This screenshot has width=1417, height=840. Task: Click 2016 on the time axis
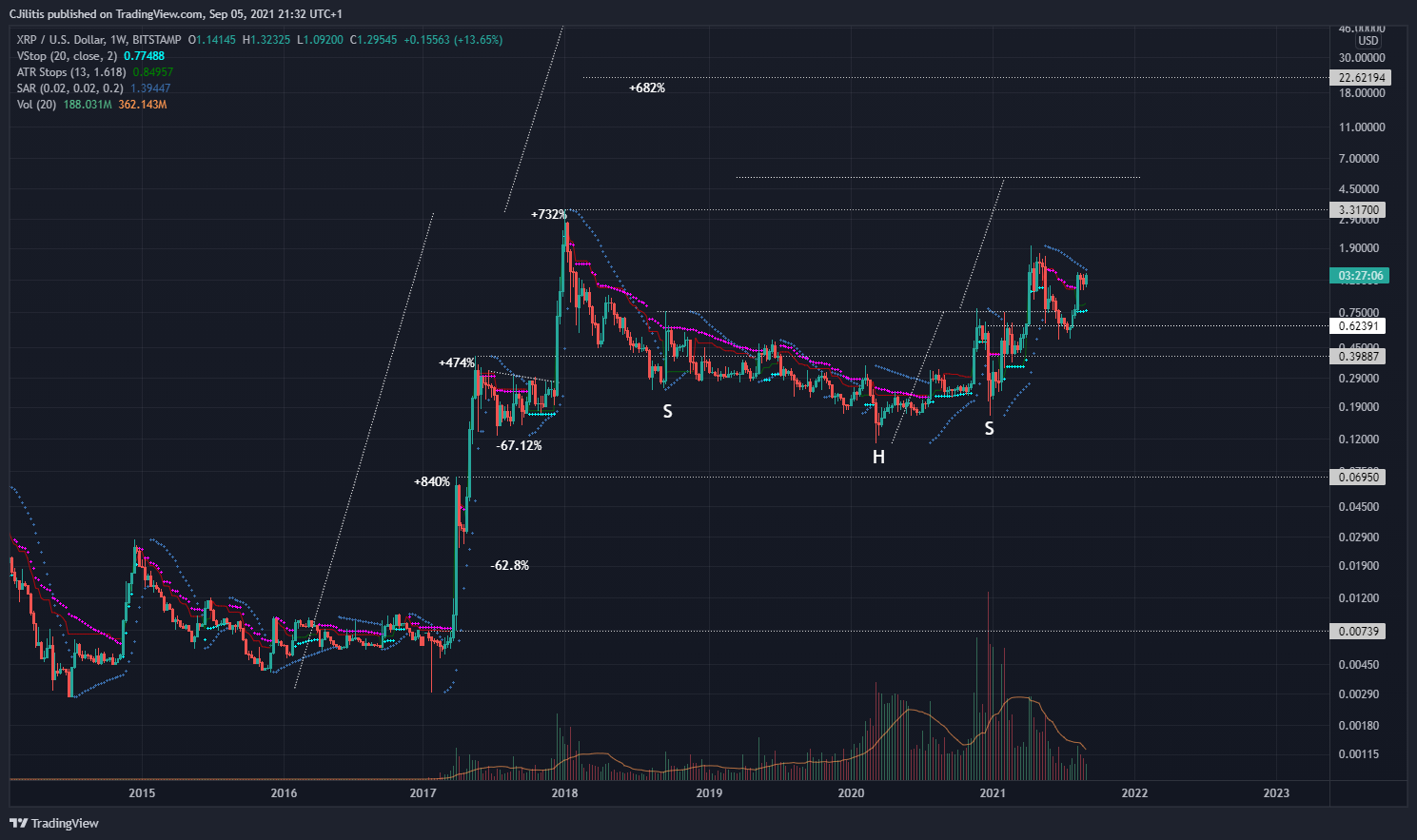tap(284, 793)
